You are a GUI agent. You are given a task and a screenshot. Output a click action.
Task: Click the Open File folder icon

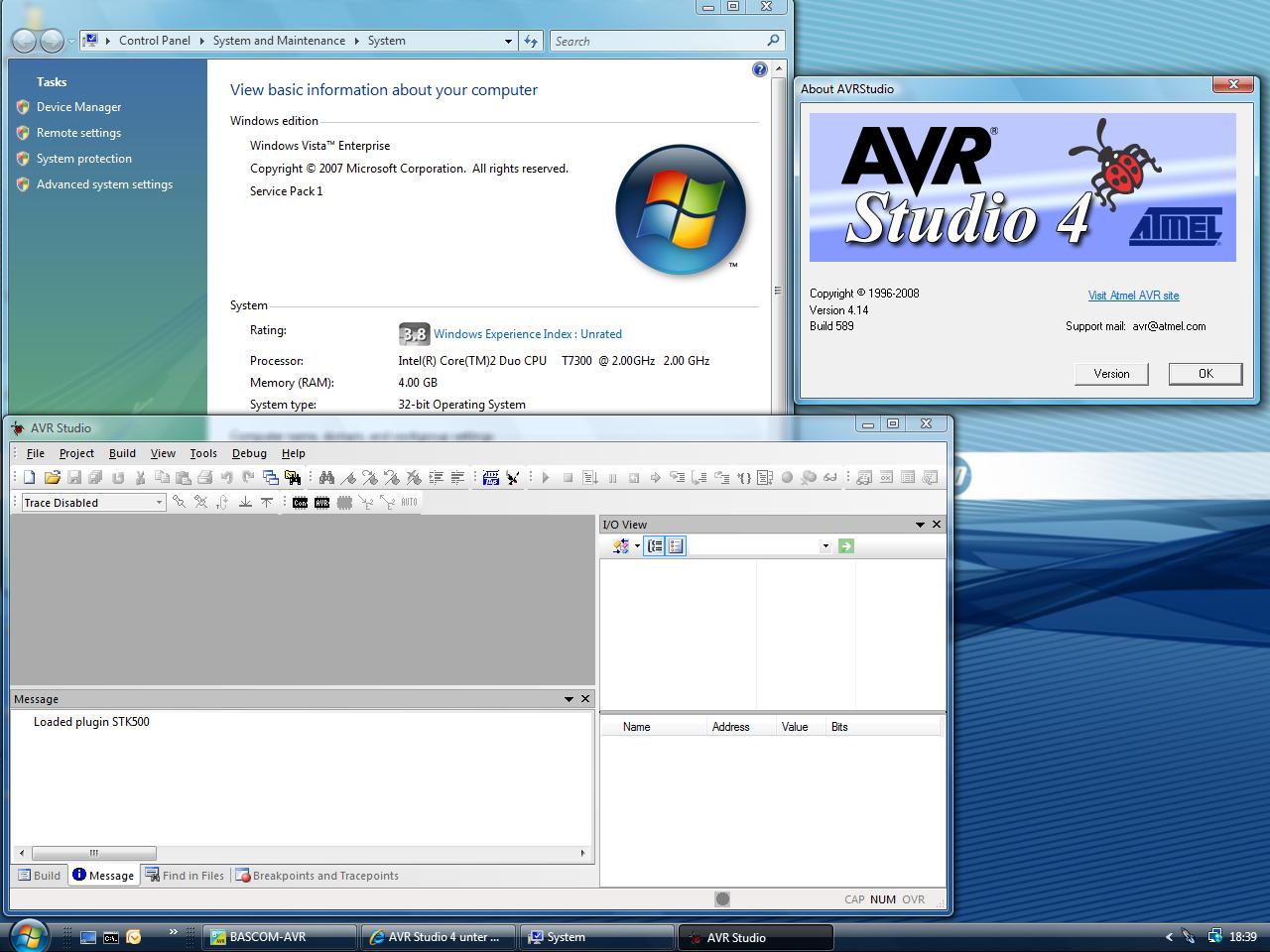[x=52, y=478]
